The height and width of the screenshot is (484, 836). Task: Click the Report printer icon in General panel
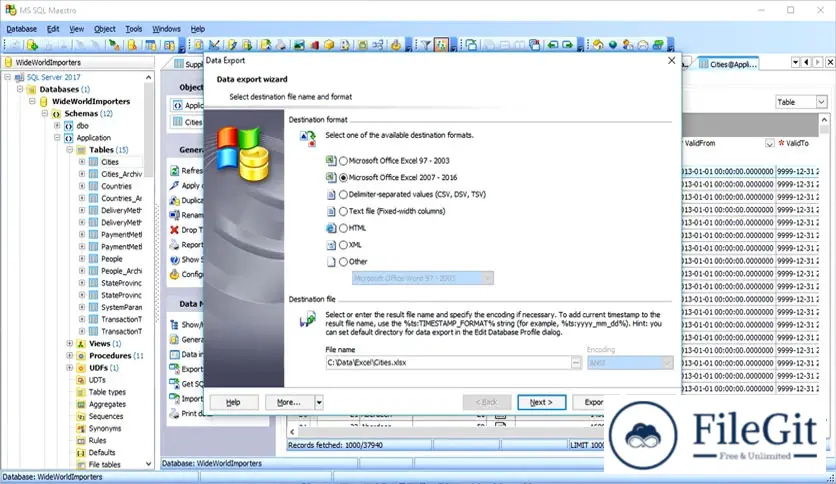pos(174,245)
